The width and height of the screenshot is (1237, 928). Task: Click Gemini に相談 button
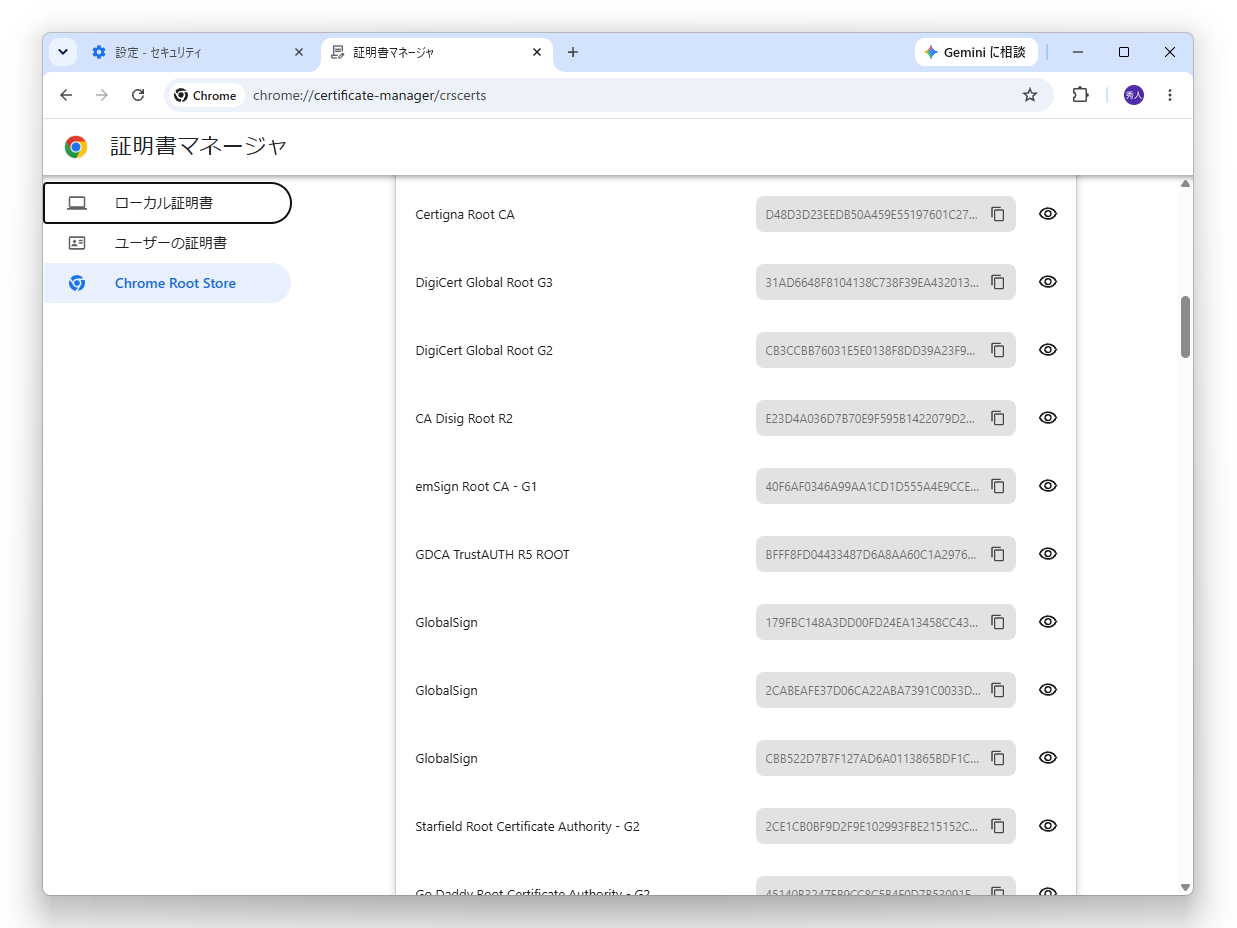coord(975,52)
